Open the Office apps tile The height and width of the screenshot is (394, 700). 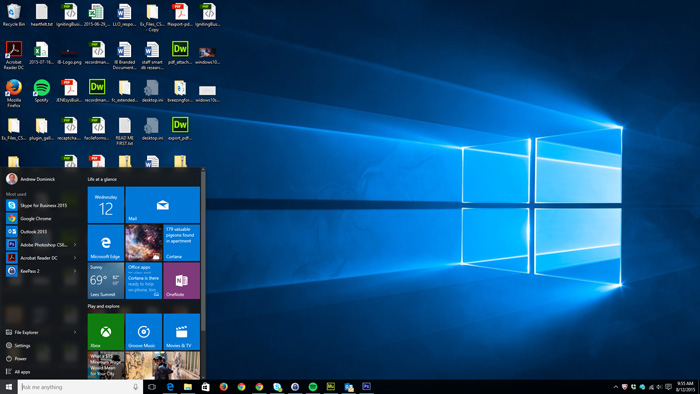point(144,281)
